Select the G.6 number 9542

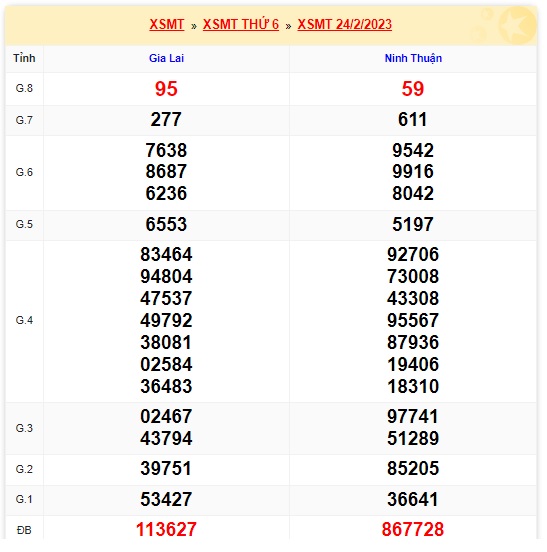tap(413, 150)
